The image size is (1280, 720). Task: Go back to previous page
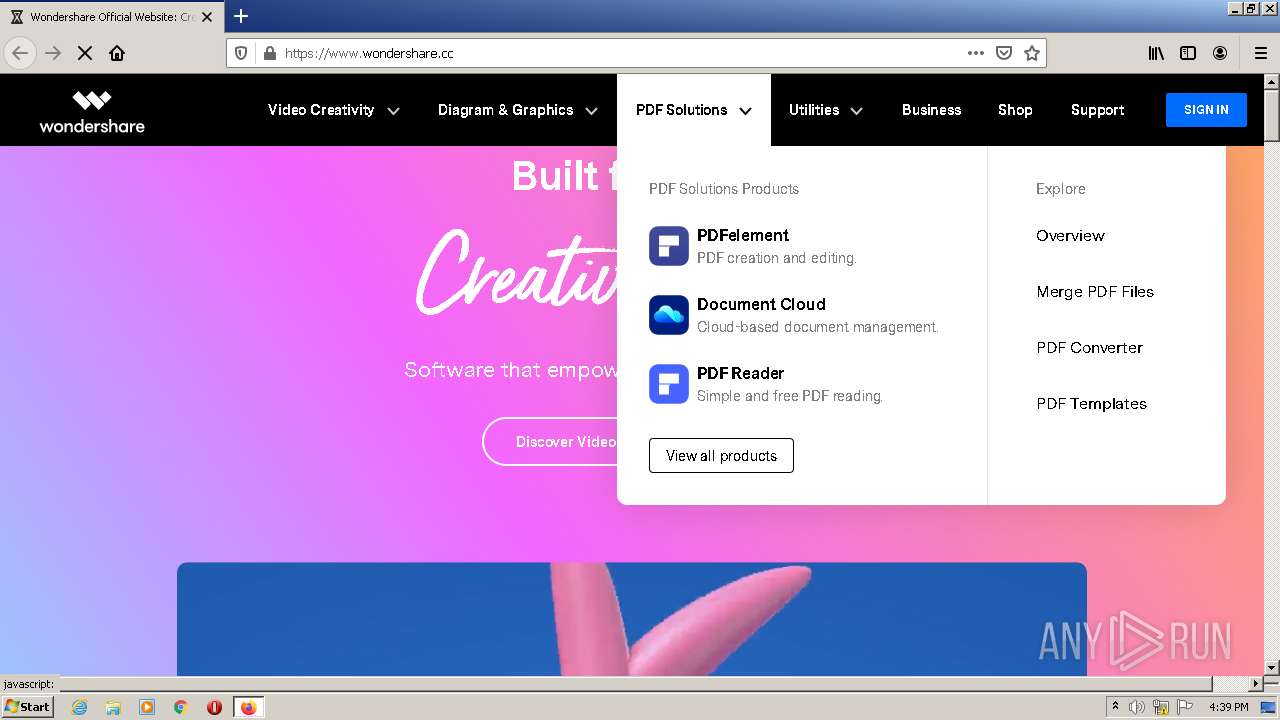(x=20, y=53)
